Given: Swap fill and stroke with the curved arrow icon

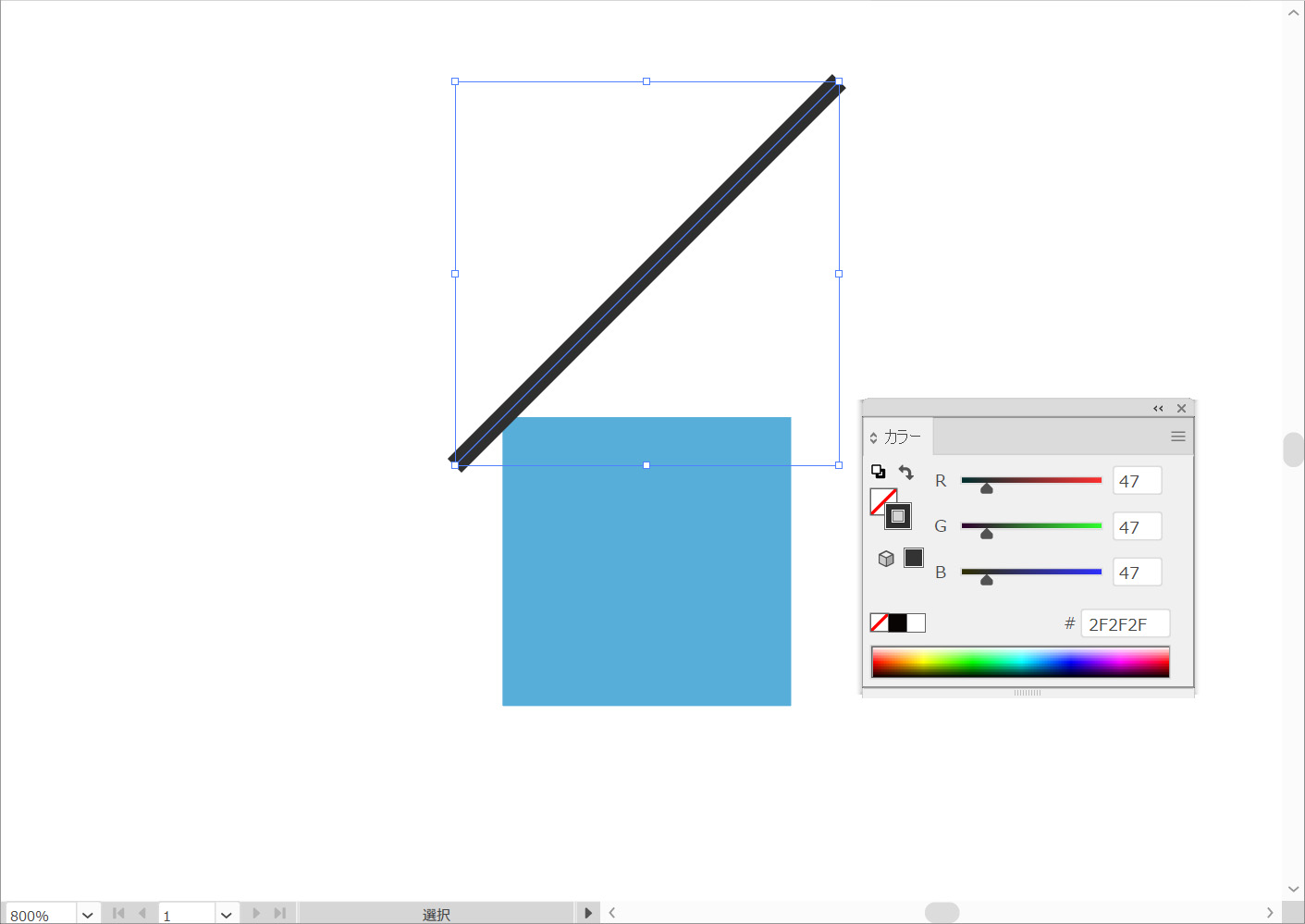Looking at the screenshot, I should coord(906,473).
